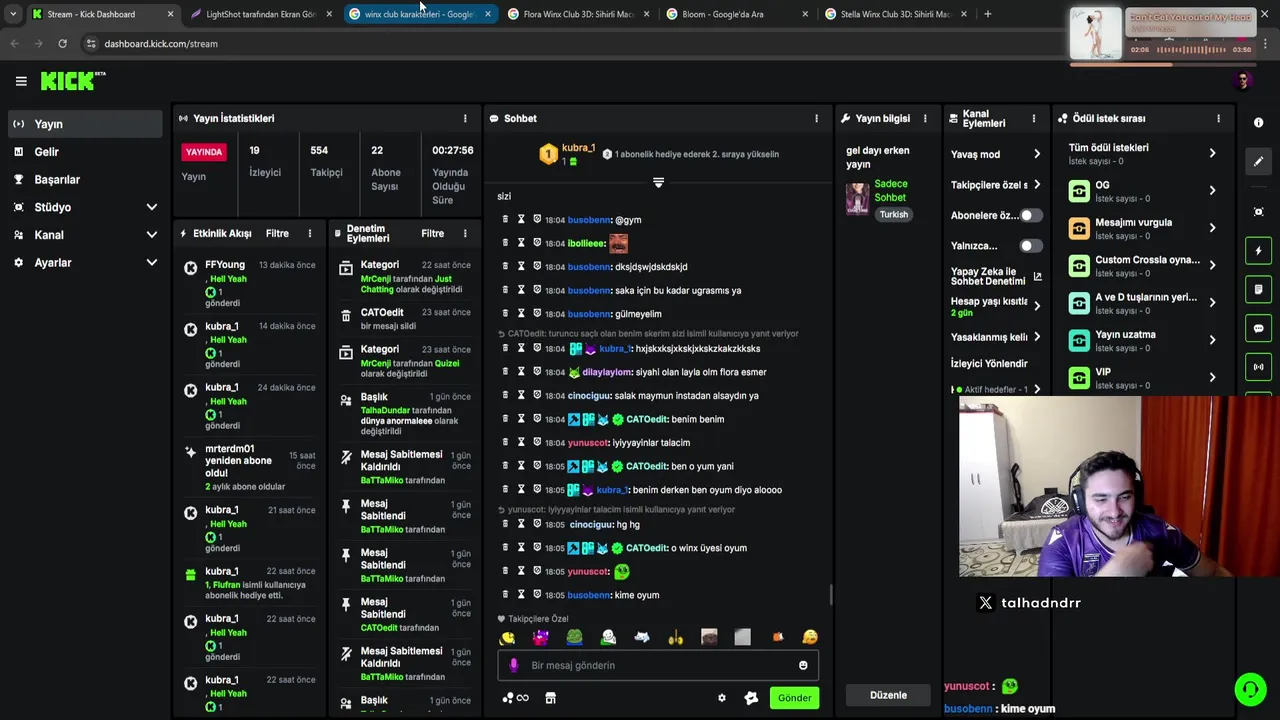
Task: Timeout sender of 'gülmeyelim' via hourglass icon
Action: pos(521,313)
